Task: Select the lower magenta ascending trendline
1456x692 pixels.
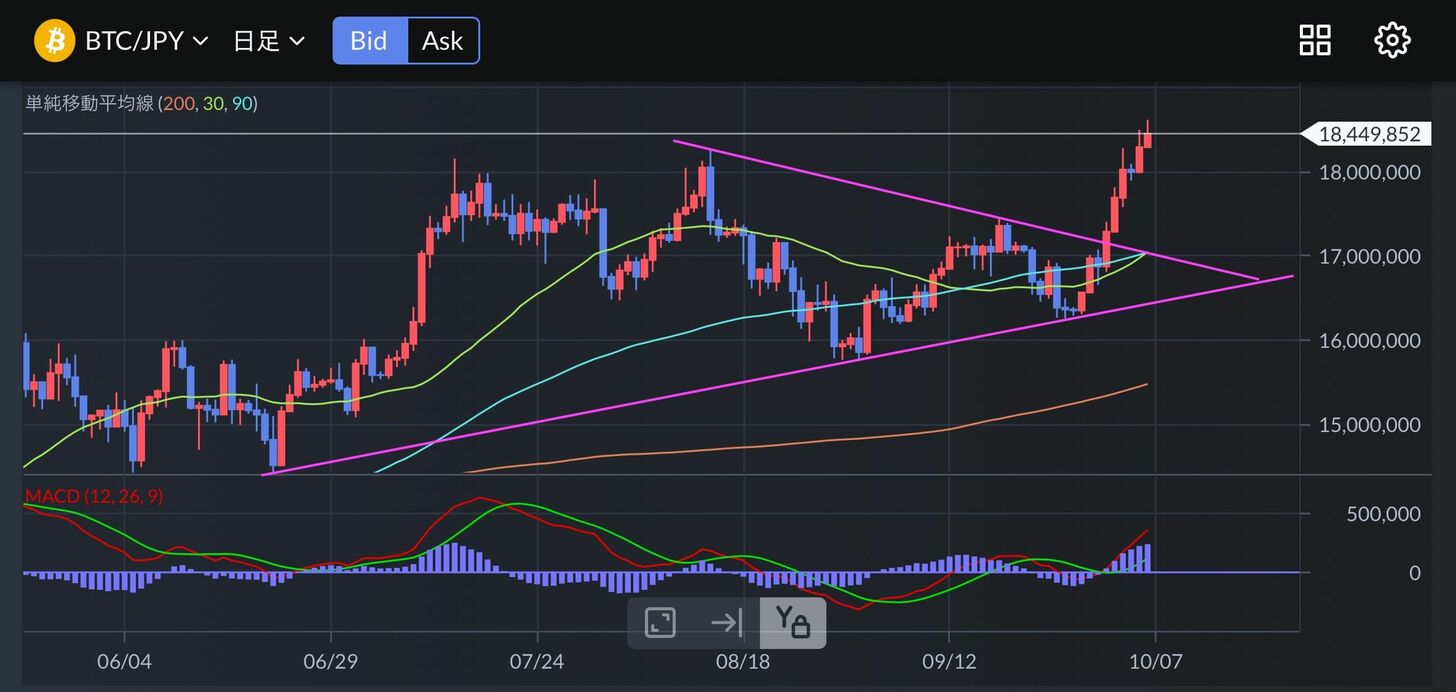Action: (x=700, y=382)
